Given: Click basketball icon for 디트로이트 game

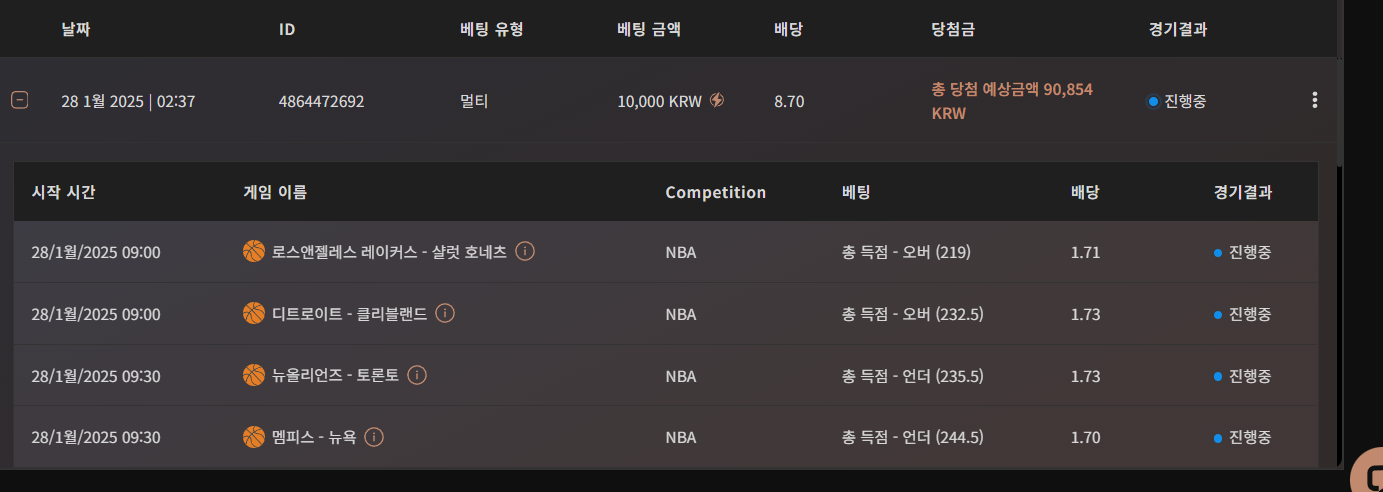Looking at the screenshot, I should point(254,313).
